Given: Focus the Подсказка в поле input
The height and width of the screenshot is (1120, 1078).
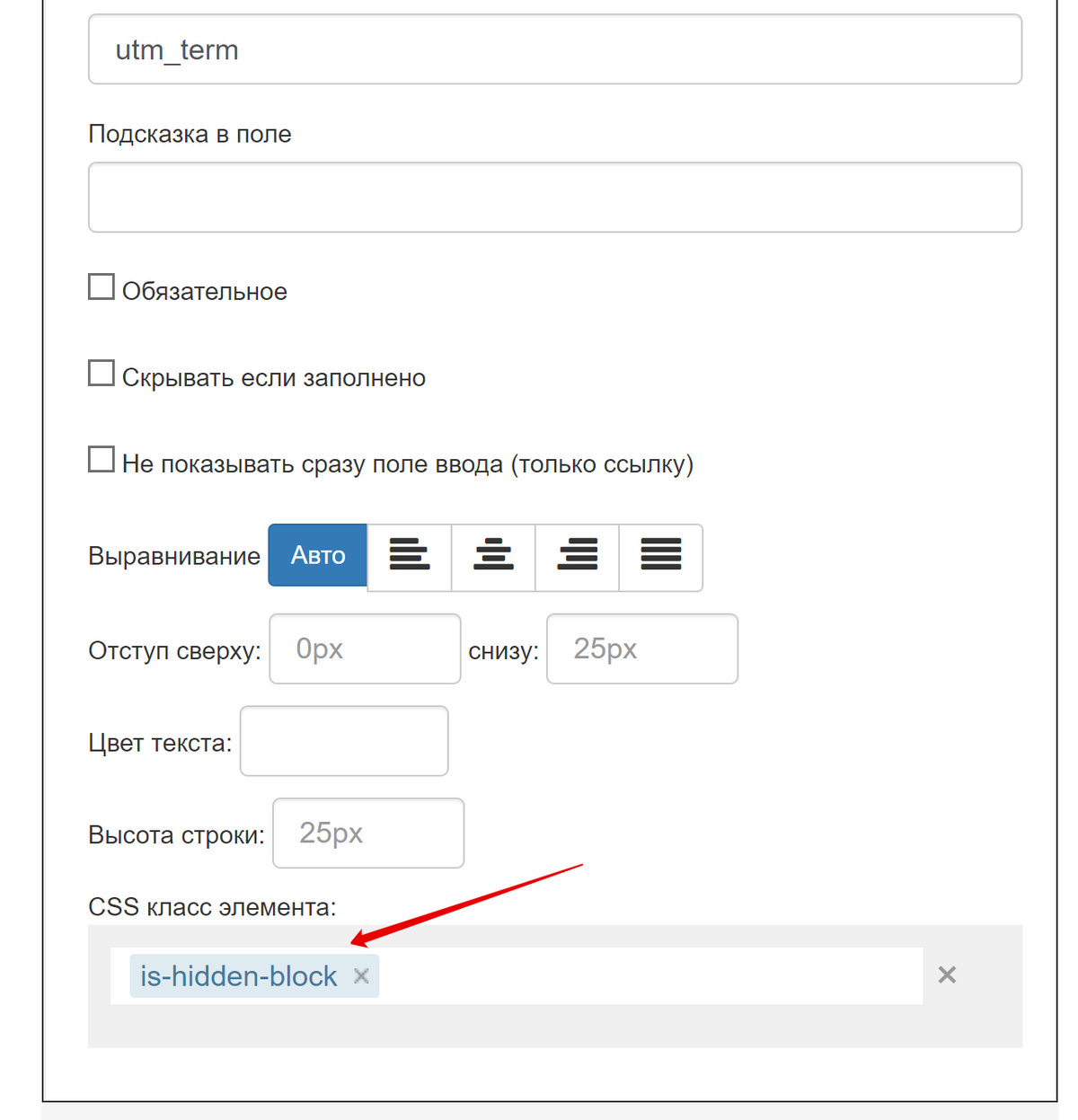Looking at the screenshot, I should click(555, 198).
